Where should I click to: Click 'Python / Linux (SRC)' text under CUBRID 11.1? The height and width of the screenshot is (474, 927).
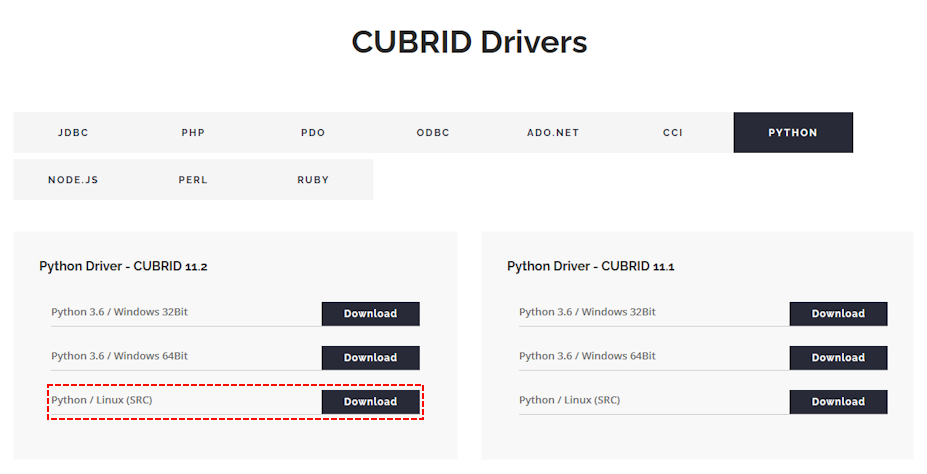click(569, 400)
